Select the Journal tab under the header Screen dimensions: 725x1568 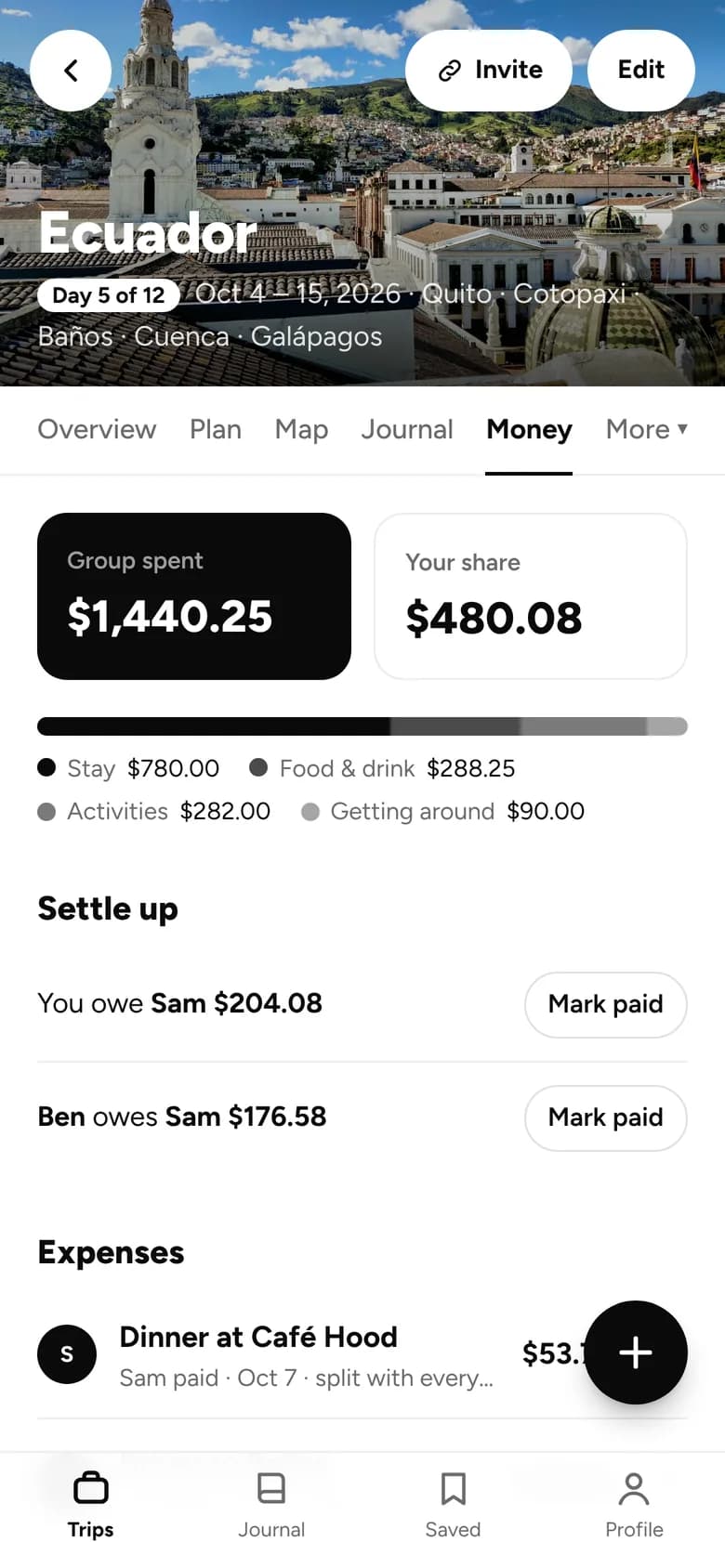[407, 429]
